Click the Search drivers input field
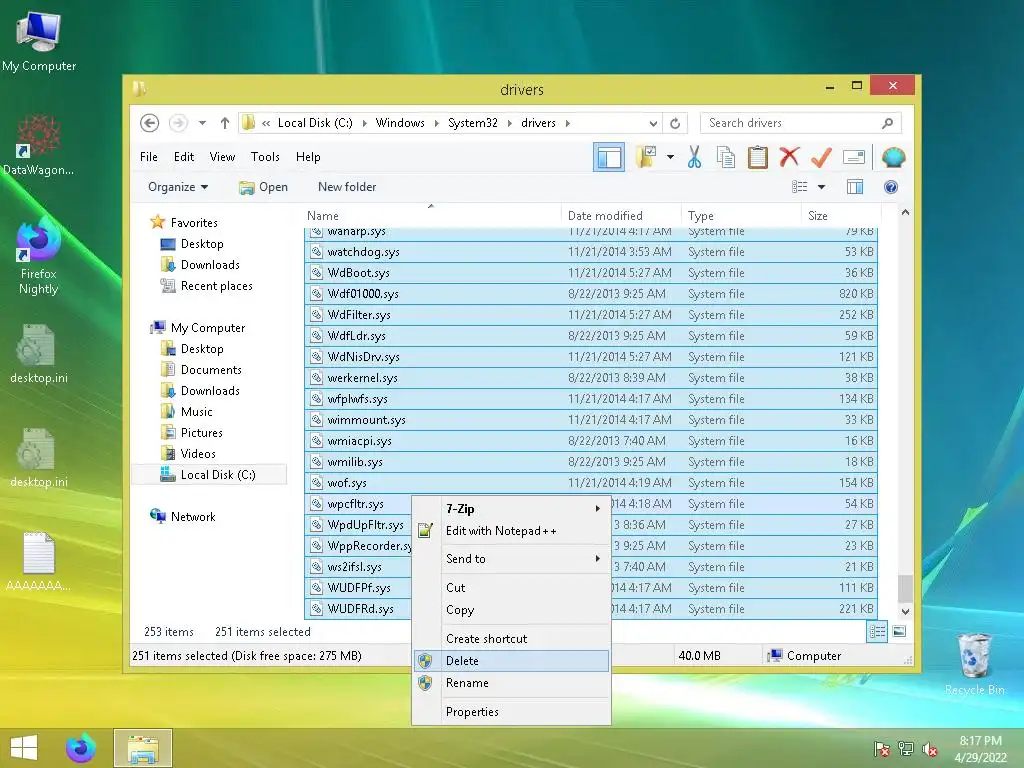The height and width of the screenshot is (768, 1024). [792, 123]
